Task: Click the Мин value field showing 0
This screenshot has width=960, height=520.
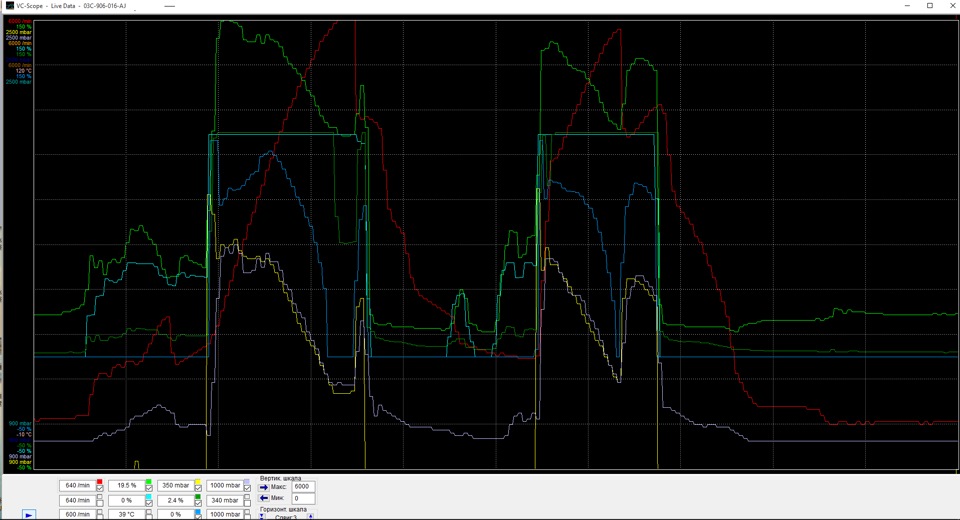Action: [304, 499]
